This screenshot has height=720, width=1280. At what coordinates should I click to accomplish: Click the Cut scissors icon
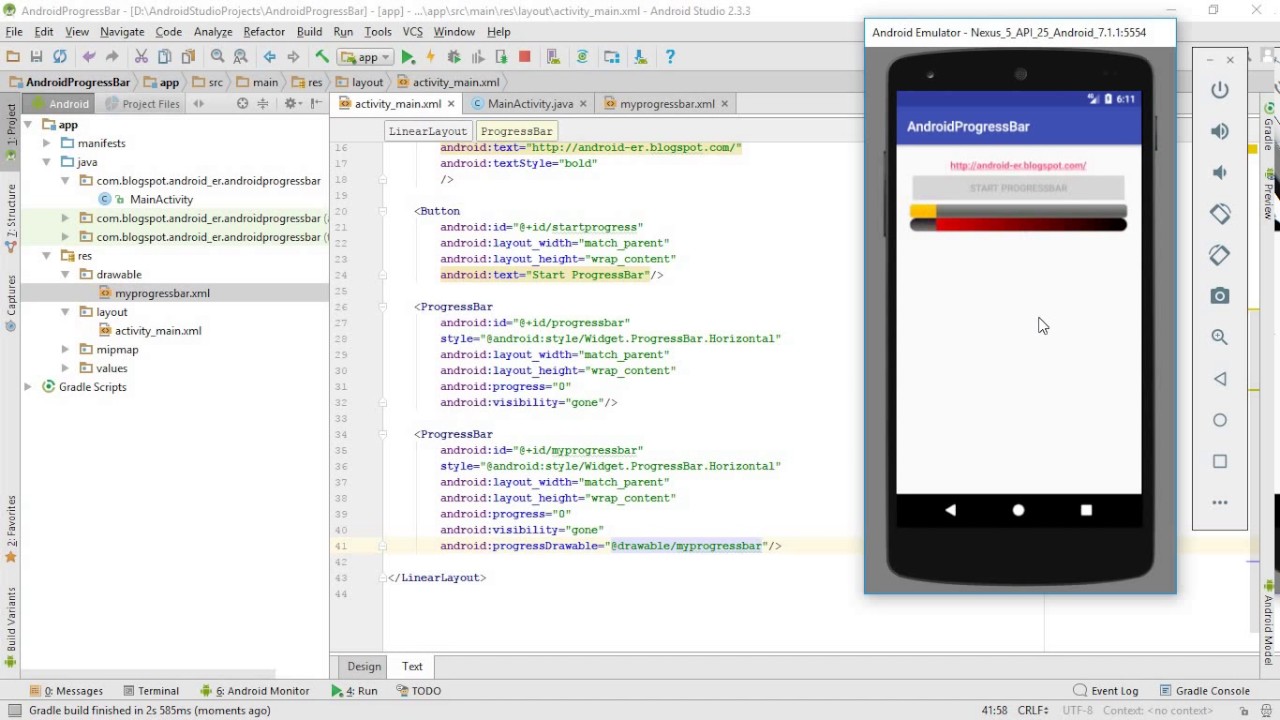[141, 57]
